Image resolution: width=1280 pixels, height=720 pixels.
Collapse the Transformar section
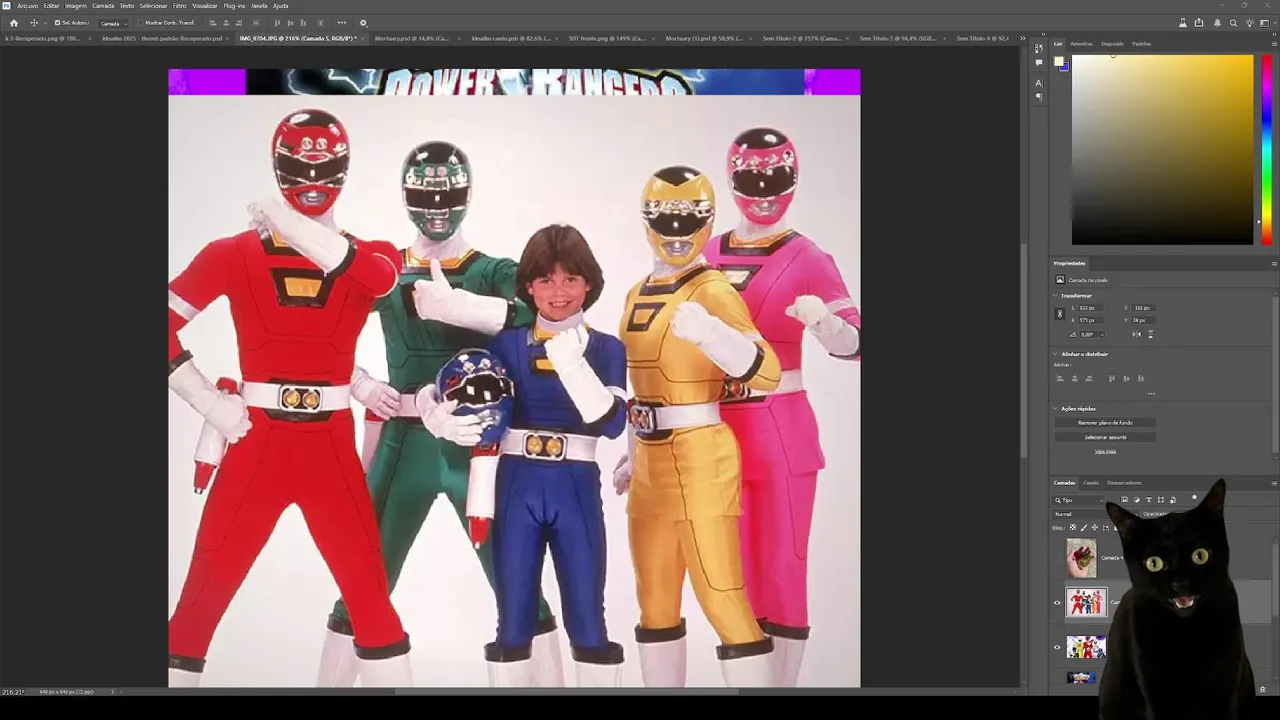coord(1055,296)
